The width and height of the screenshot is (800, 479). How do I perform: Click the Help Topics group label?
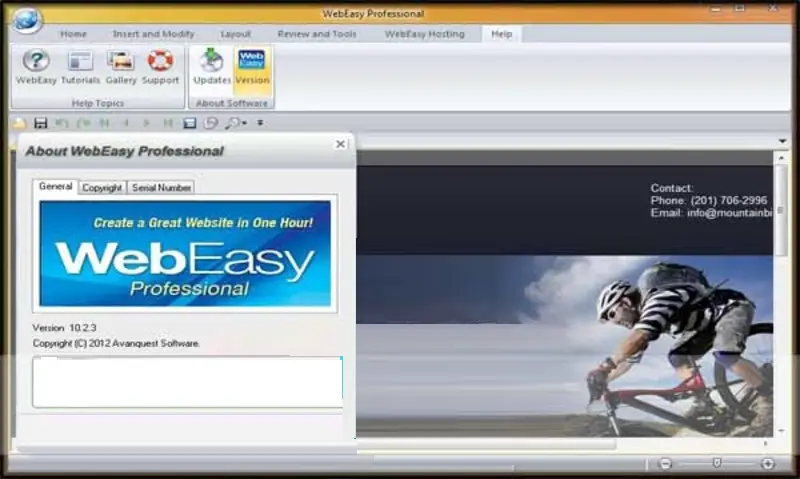click(97, 103)
